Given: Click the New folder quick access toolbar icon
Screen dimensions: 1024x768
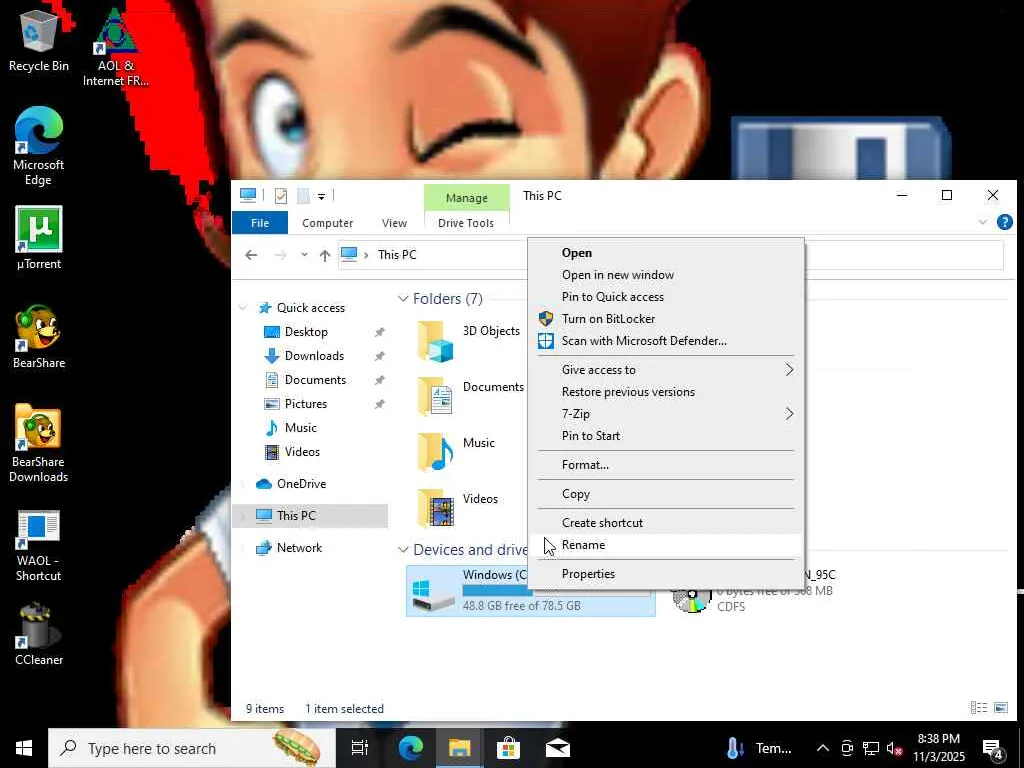Looking at the screenshot, I should pos(303,195).
